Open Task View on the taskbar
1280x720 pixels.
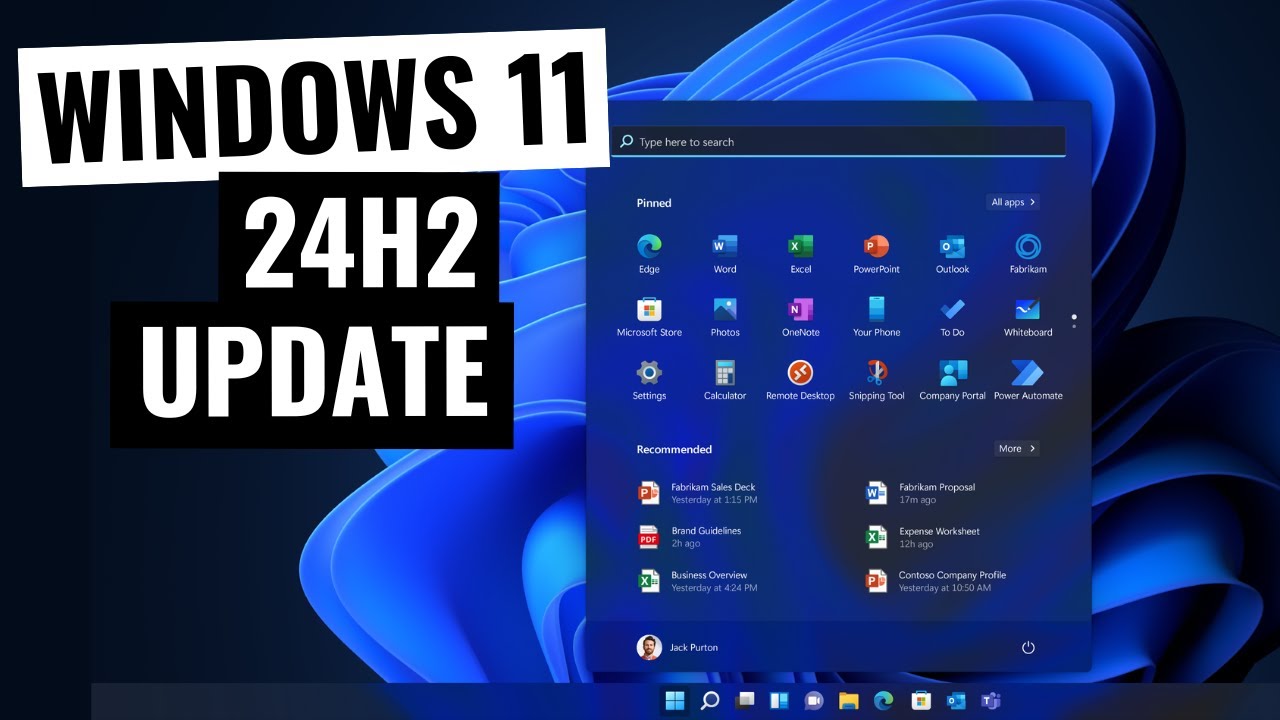pyautogui.click(x=744, y=701)
